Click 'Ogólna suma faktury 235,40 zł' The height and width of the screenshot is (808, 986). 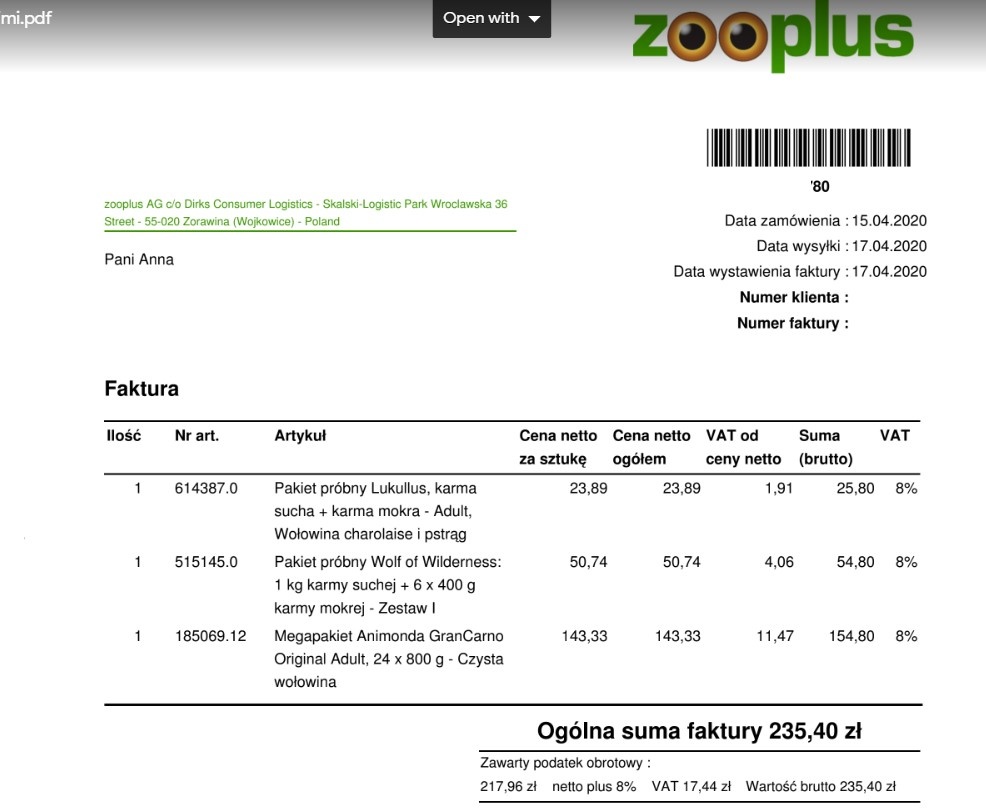point(699,731)
